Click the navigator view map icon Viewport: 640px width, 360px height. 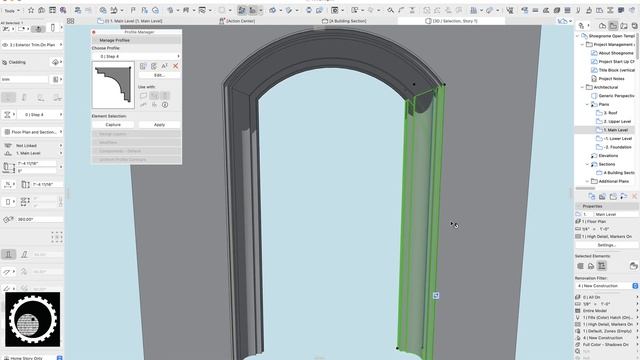613,26
